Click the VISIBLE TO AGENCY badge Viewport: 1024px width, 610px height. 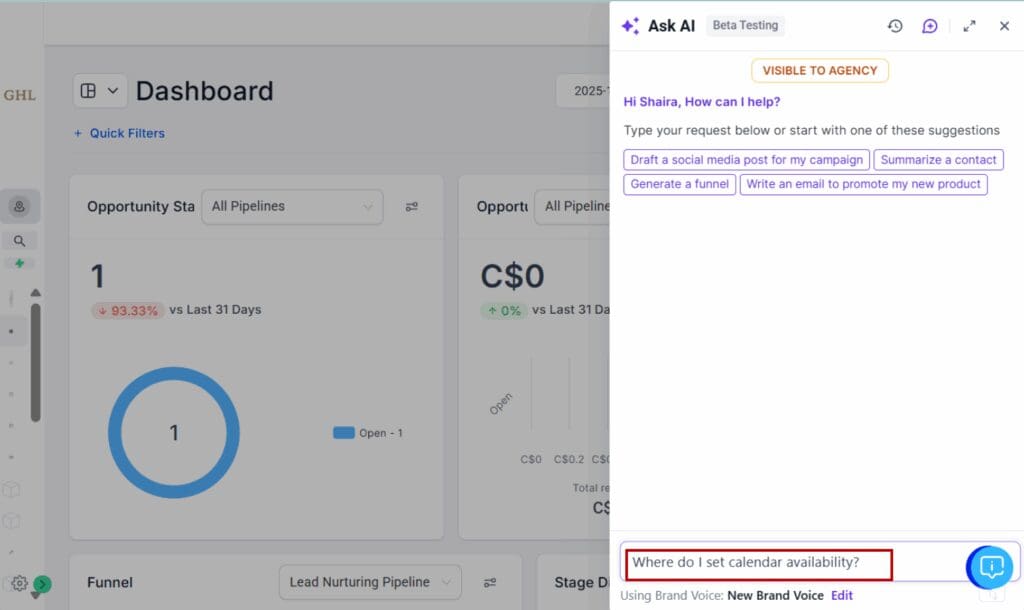(819, 70)
